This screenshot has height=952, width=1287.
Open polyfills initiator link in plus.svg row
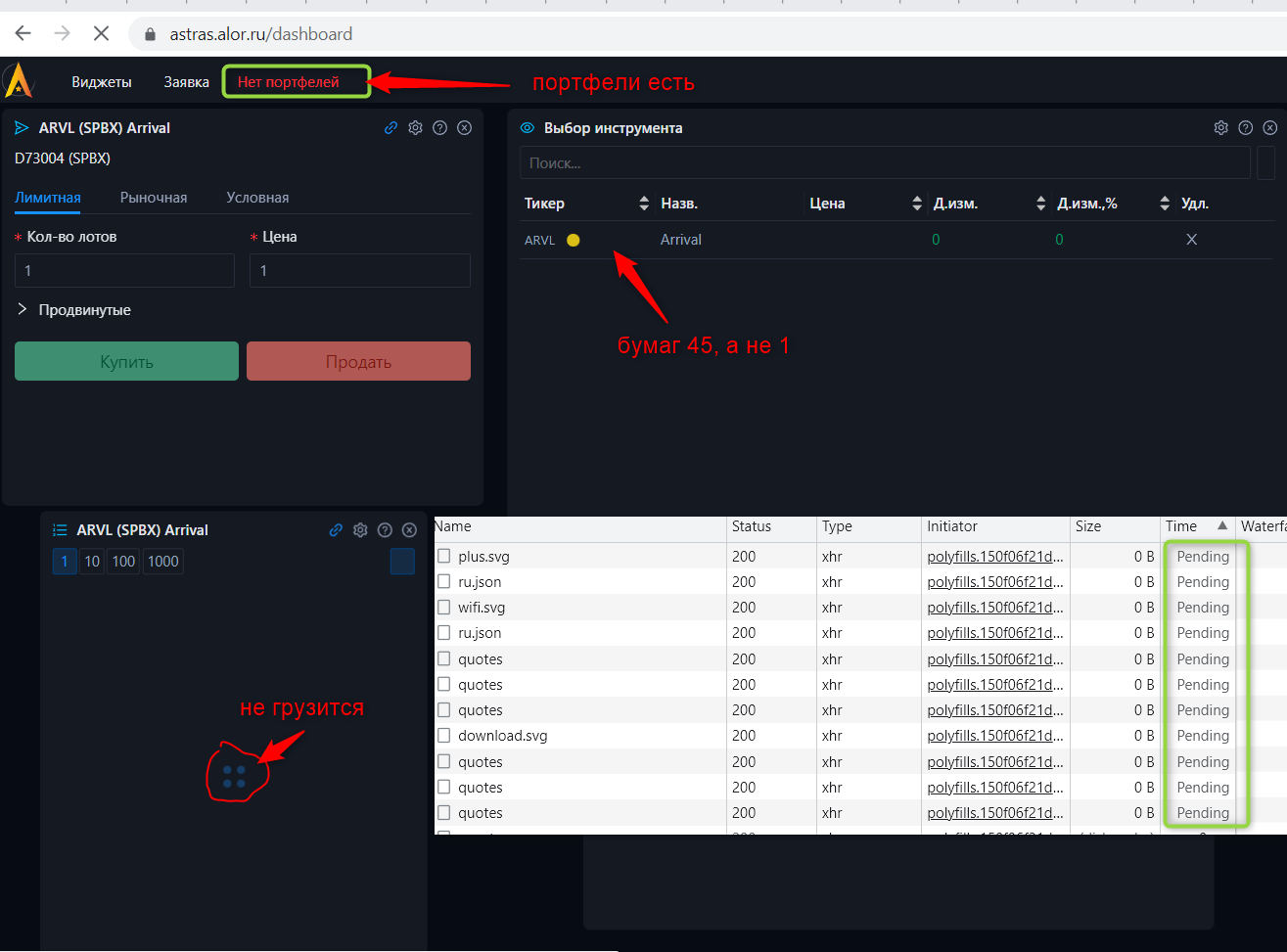click(995, 557)
